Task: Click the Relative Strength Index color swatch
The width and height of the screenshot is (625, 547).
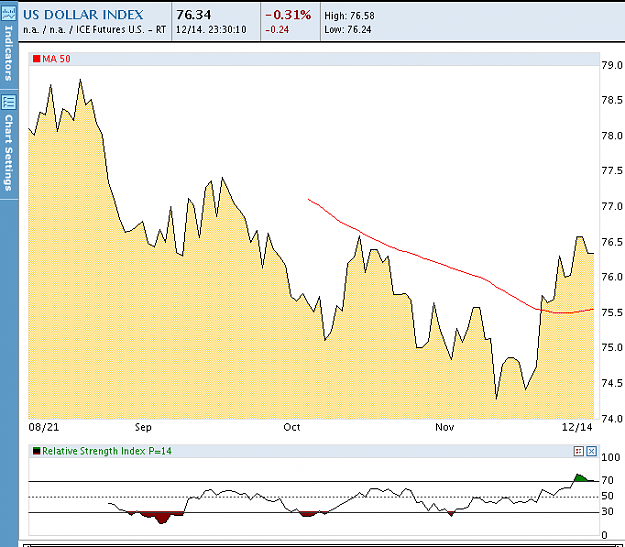Action: tap(36, 451)
